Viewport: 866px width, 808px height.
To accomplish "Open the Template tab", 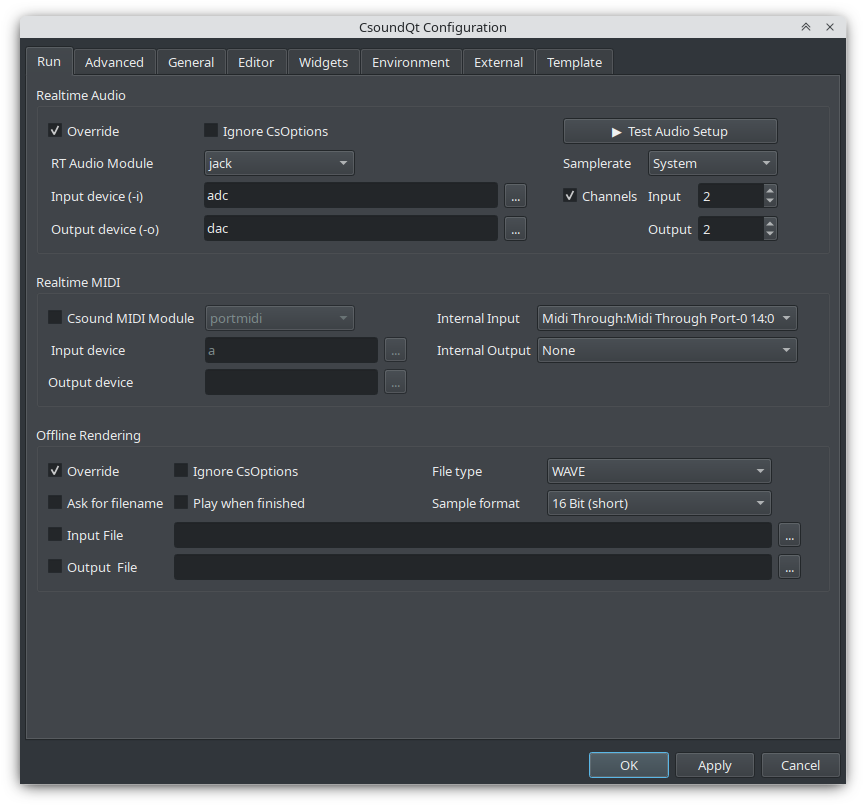I will tap(574, 62).
